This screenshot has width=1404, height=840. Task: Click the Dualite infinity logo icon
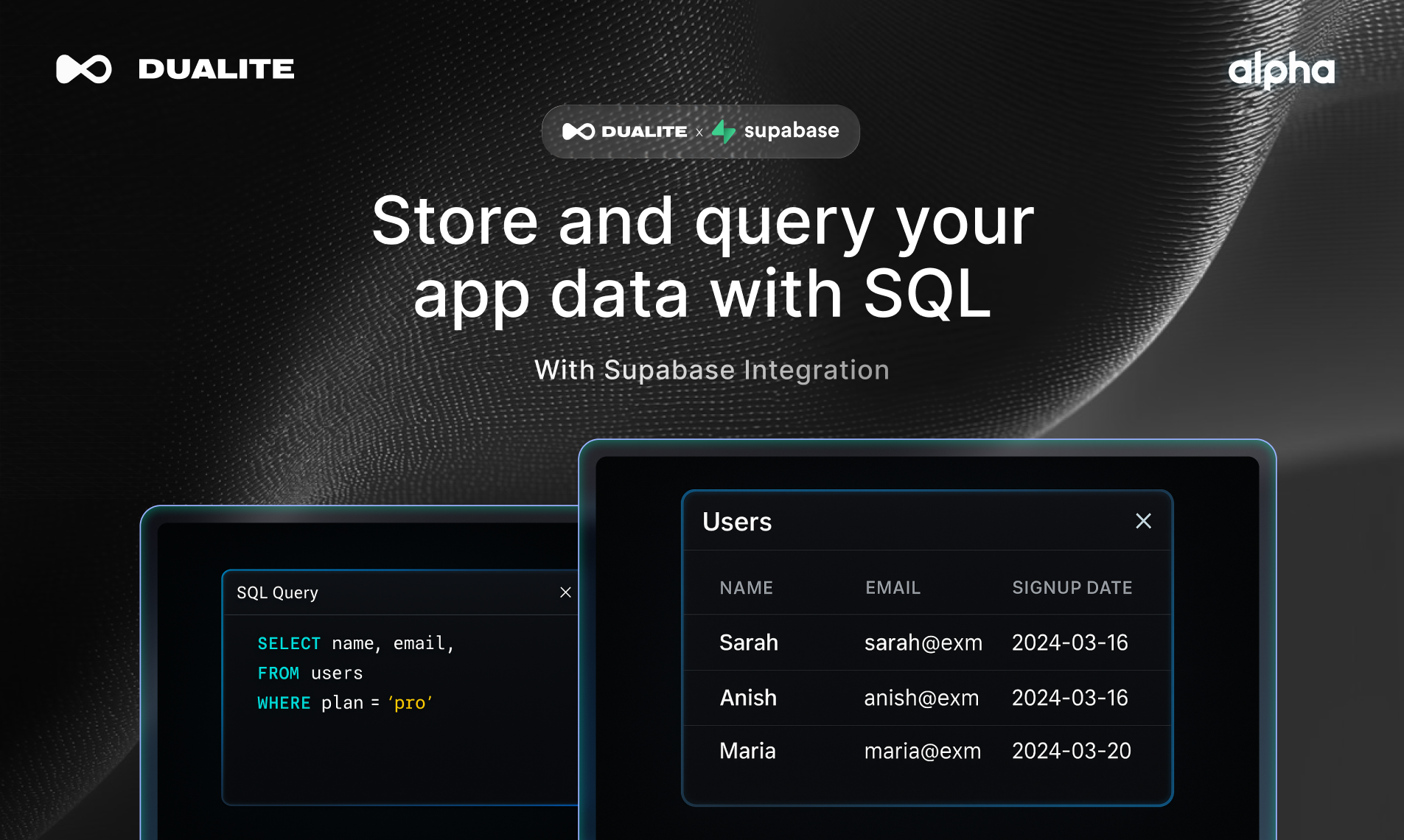[x=84, y=69]
